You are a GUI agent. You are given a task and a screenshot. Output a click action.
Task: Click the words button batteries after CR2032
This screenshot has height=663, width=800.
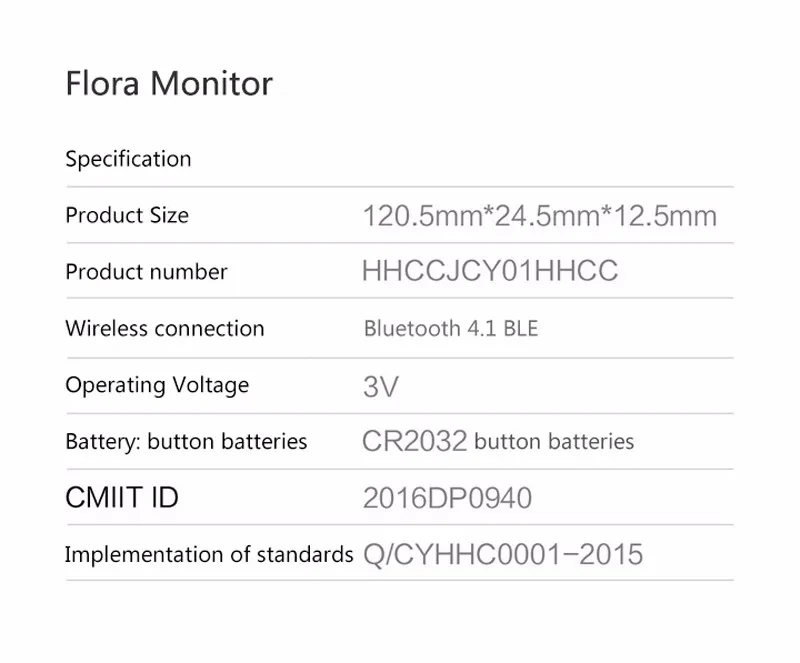(x=554, y=441)
